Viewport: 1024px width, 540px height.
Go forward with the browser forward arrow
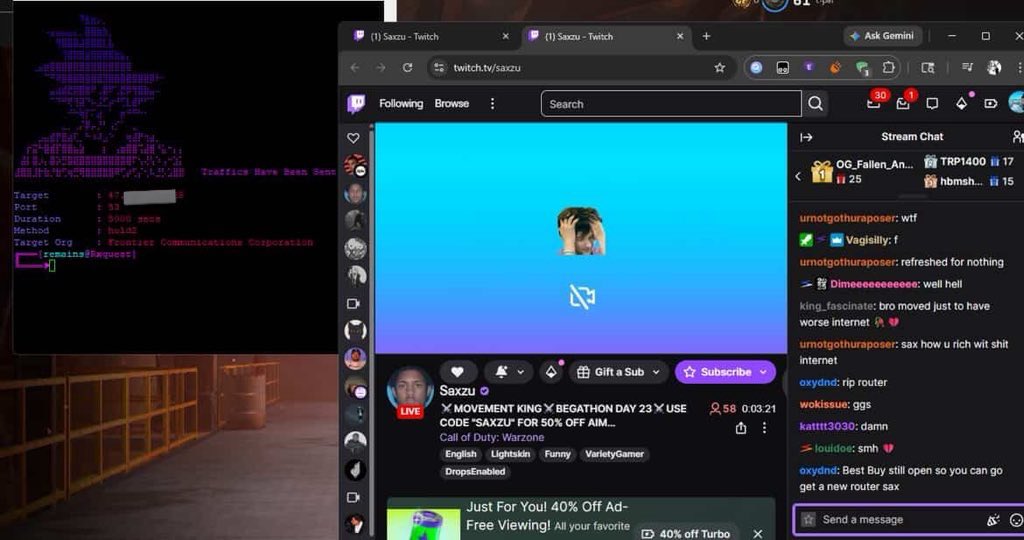(381, 67)
